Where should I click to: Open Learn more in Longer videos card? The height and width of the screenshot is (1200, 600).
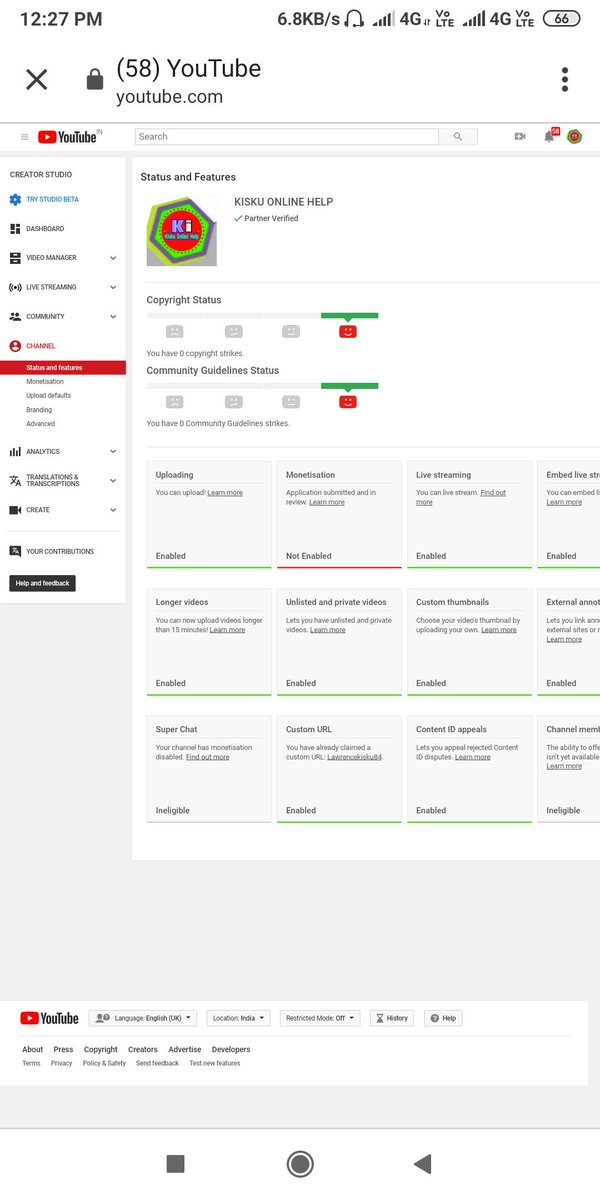[x=227, y=630]
